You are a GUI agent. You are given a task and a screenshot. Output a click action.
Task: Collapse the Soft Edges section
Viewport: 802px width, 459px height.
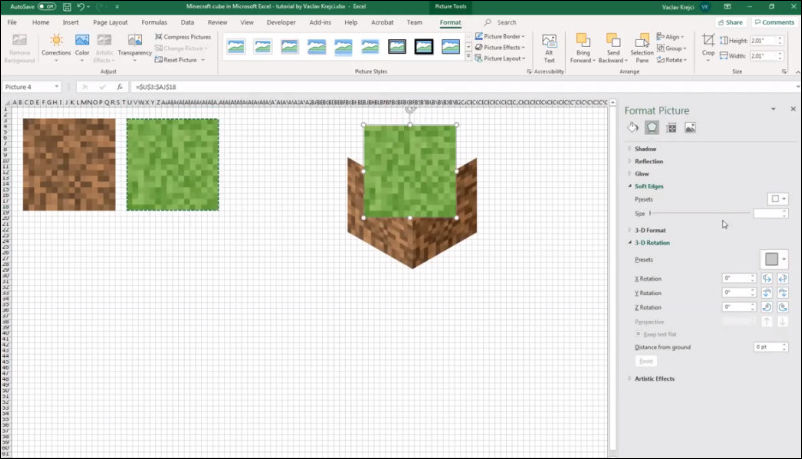click(649, 186)
